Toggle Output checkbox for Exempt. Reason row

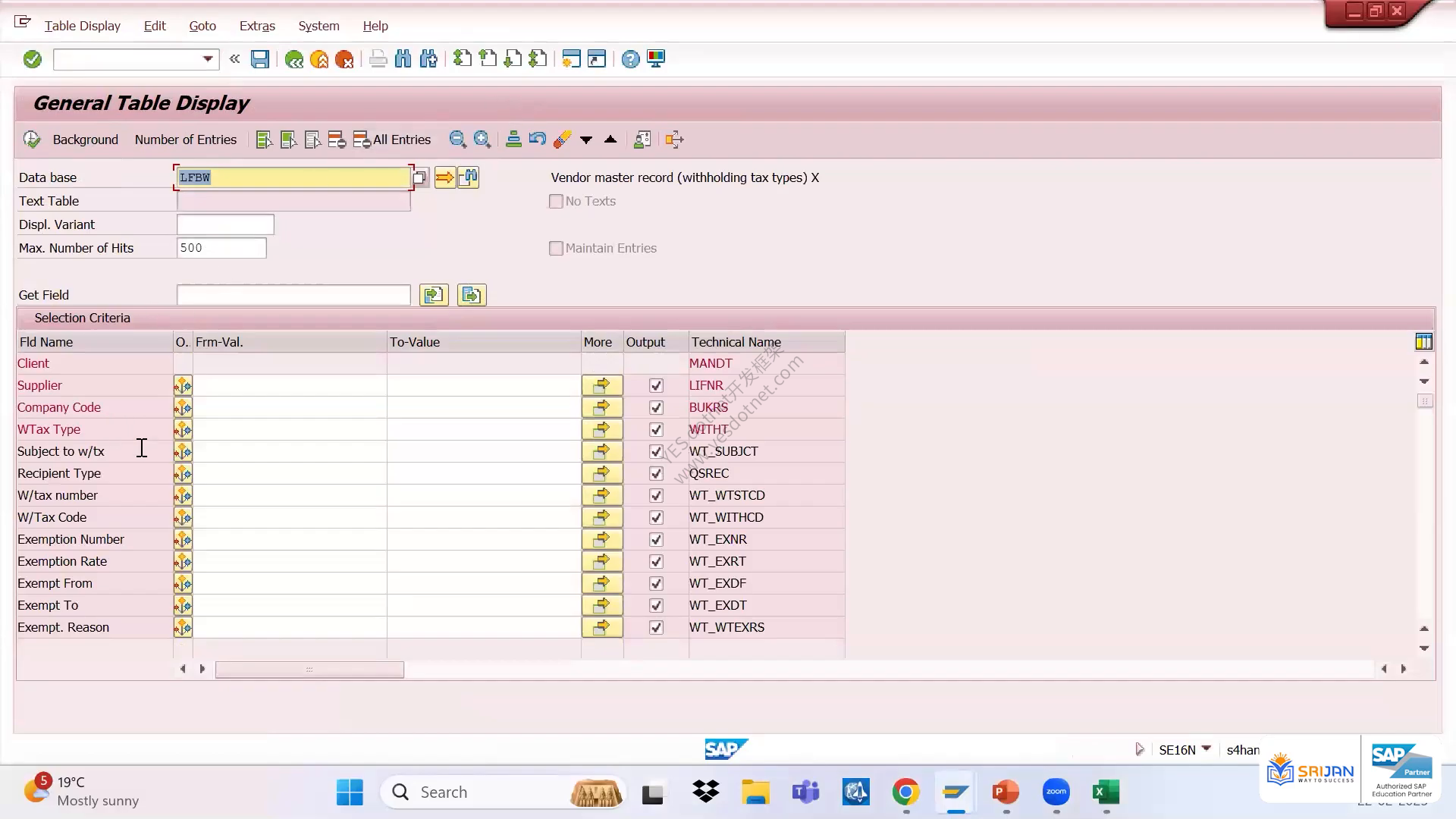pos(656,628)
